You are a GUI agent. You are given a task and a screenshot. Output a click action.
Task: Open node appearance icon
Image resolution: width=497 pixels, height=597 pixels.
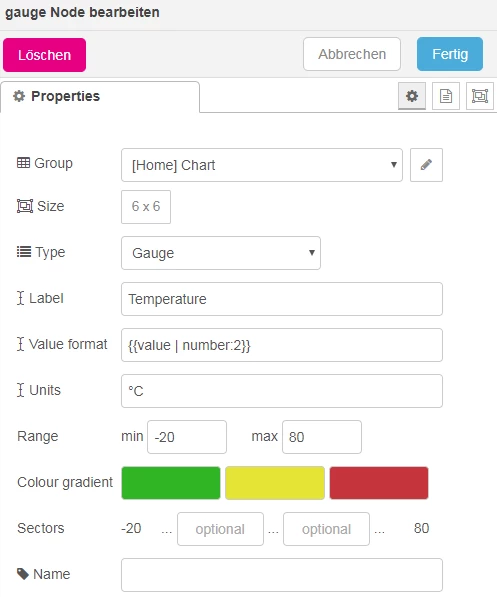pyautogui.click(x=480, y=96)
